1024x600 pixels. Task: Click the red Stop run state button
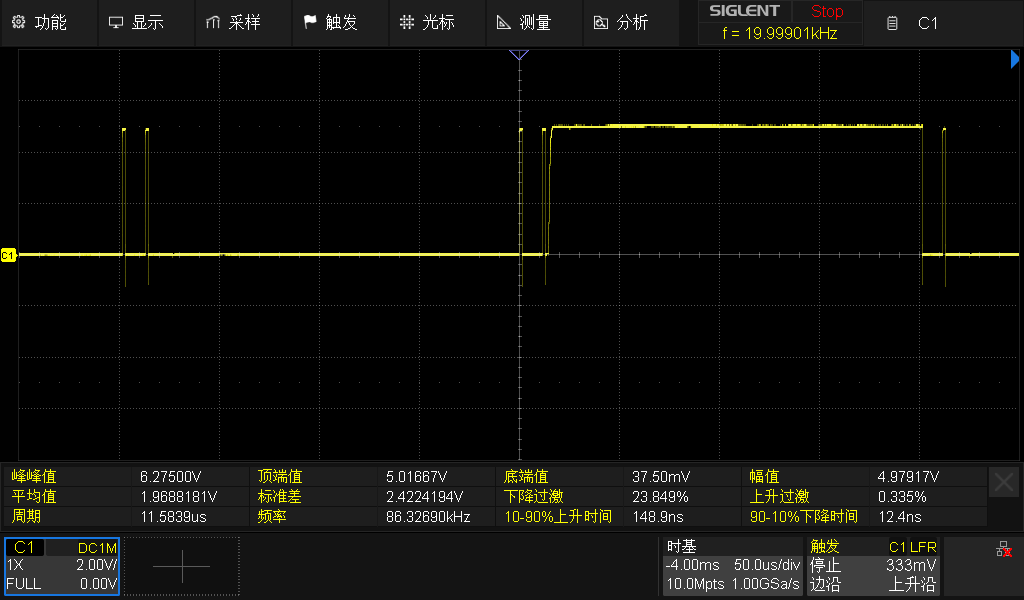click(x=827, y=12)
